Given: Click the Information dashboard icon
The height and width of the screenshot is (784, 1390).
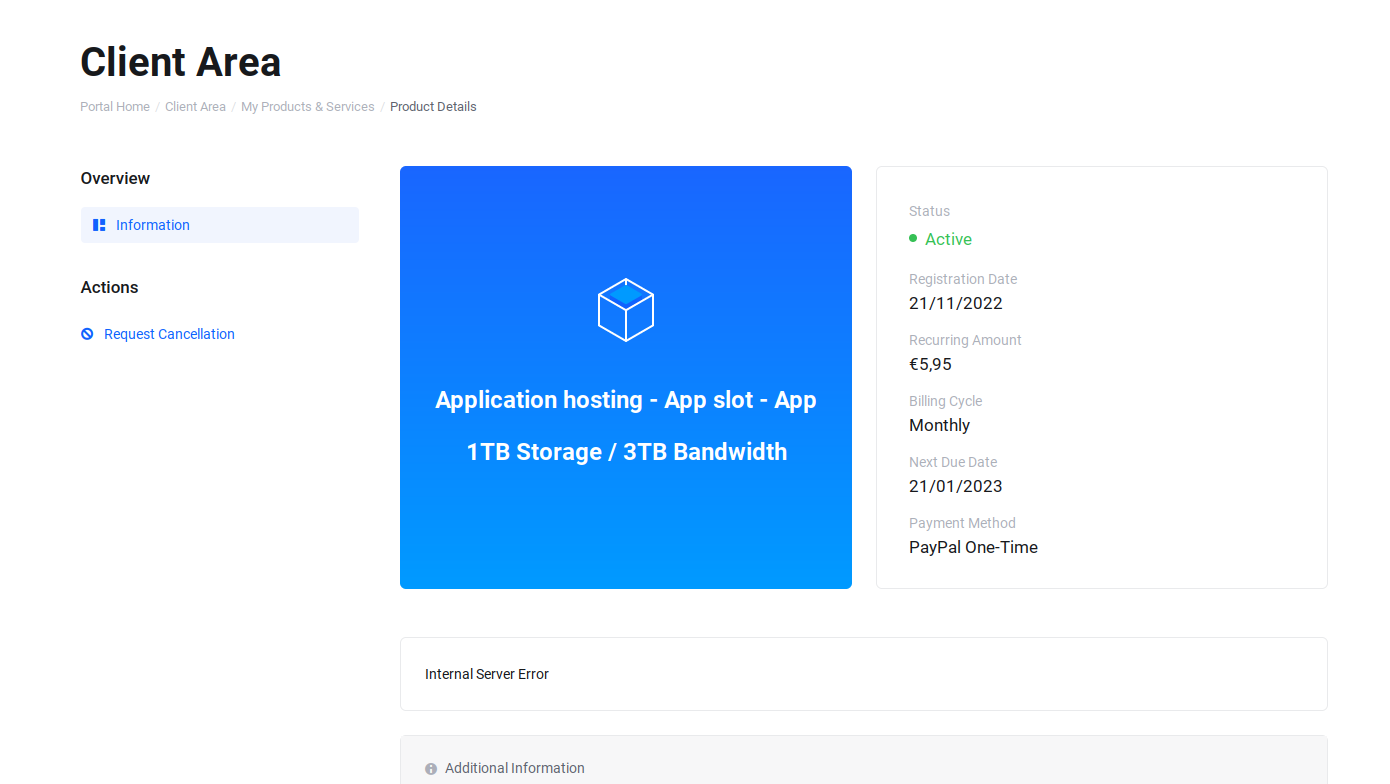Looking at the screenshot, I should coord(99,225).
